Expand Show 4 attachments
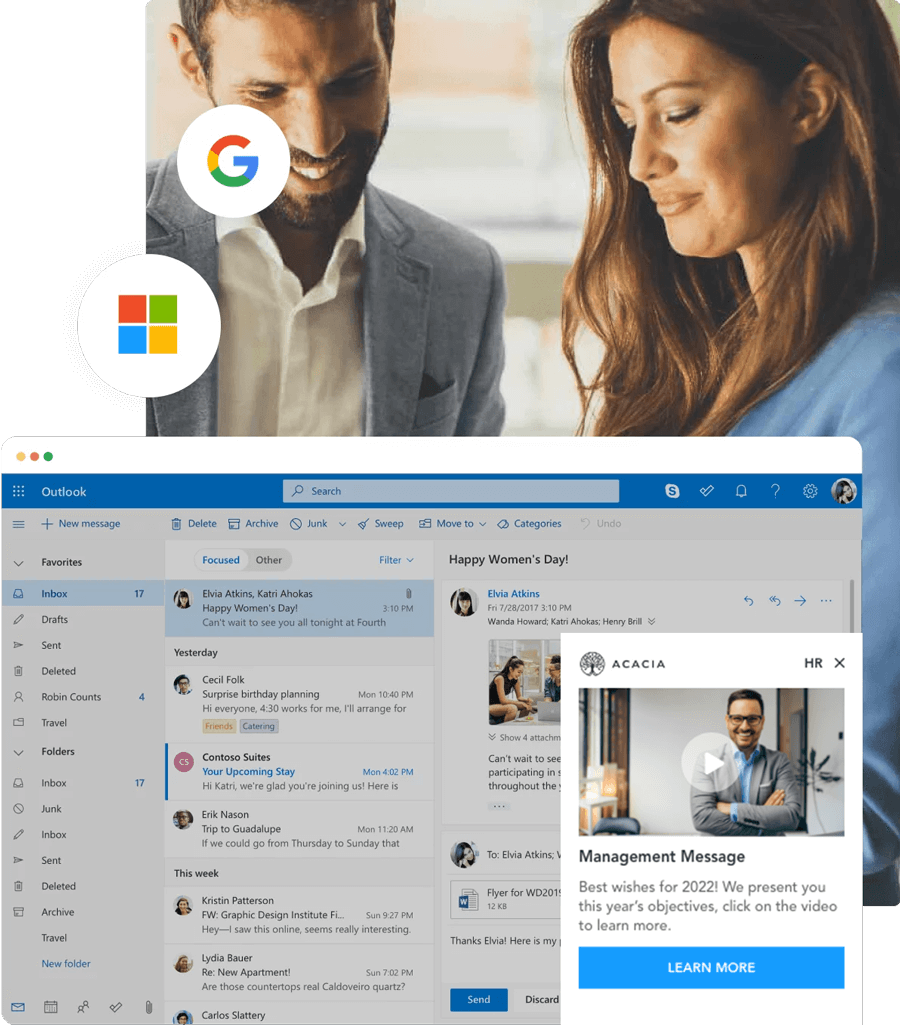Screen dimensions: 900x1025 [524, 737]
